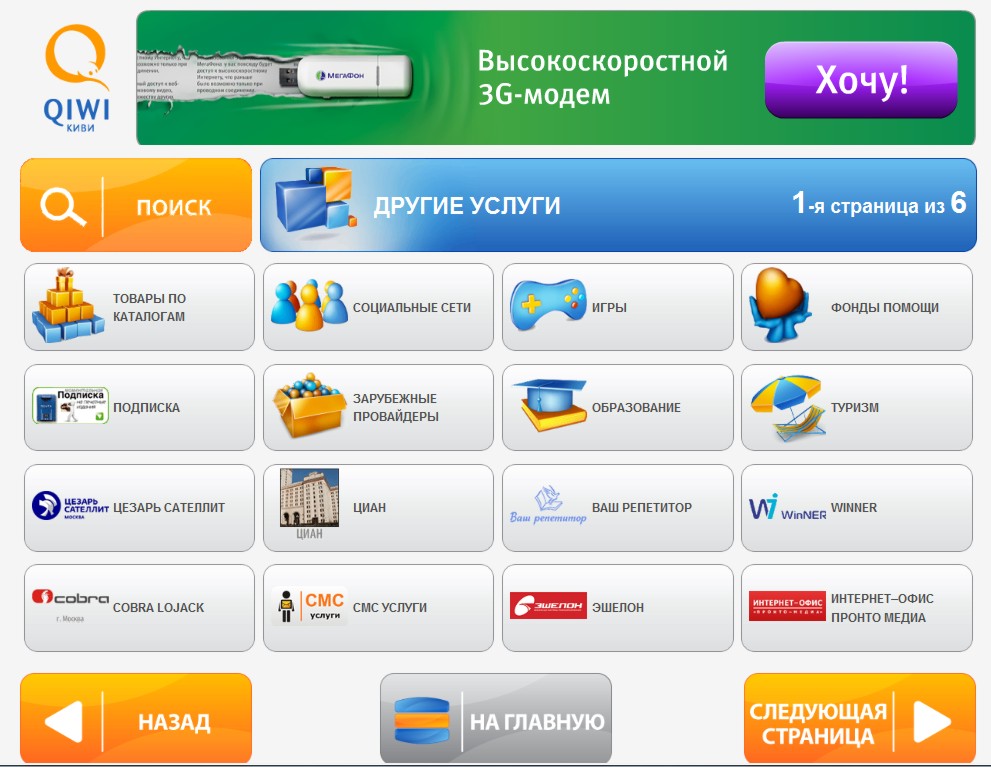Open the ЦИАН provider label

(369, 507)
